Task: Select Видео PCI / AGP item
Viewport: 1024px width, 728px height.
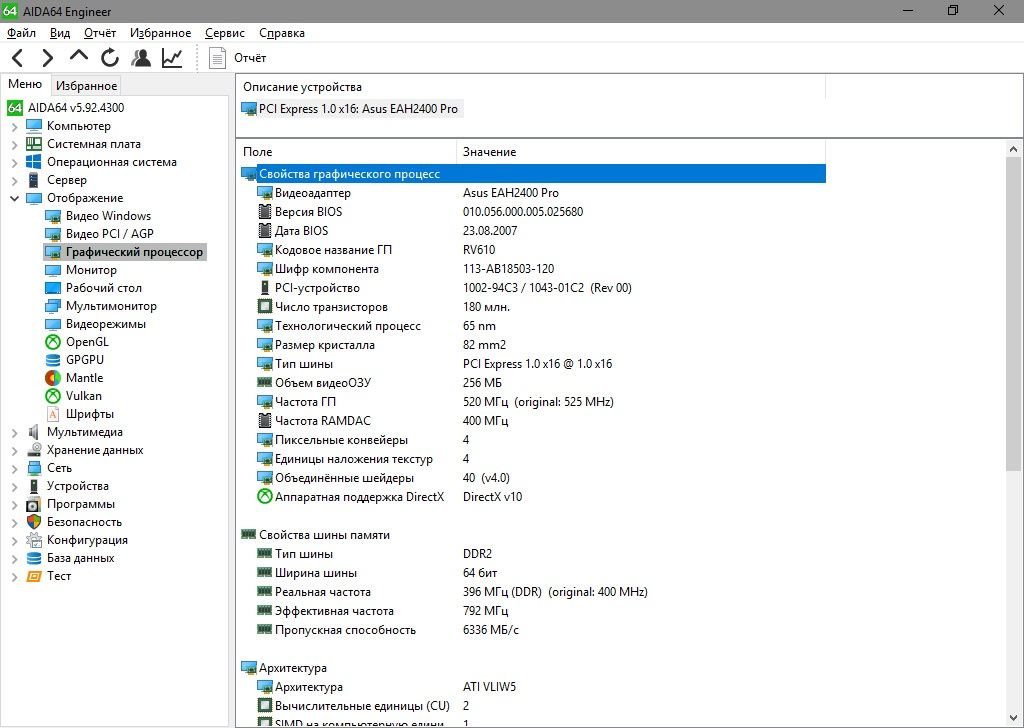Action: 110,234
